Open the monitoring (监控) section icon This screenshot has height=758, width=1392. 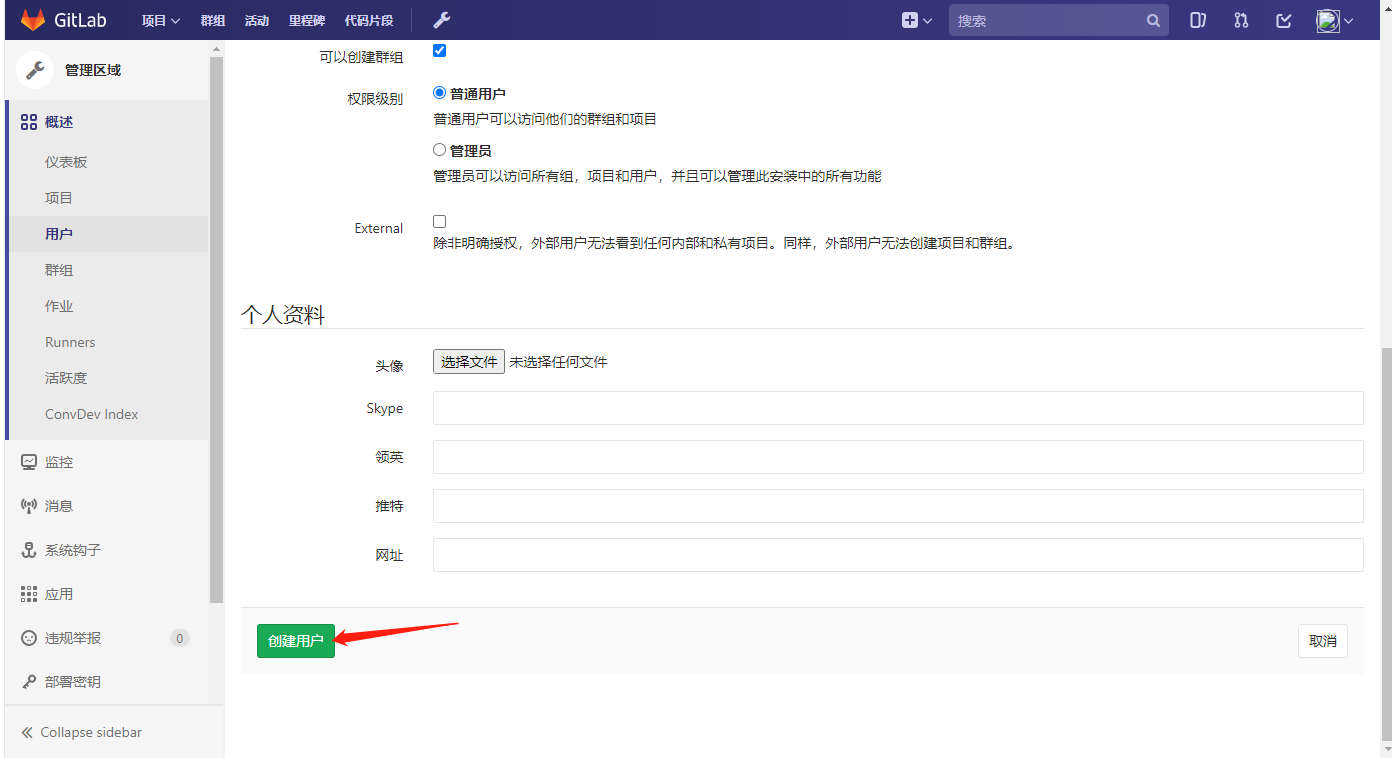(29, 461)
